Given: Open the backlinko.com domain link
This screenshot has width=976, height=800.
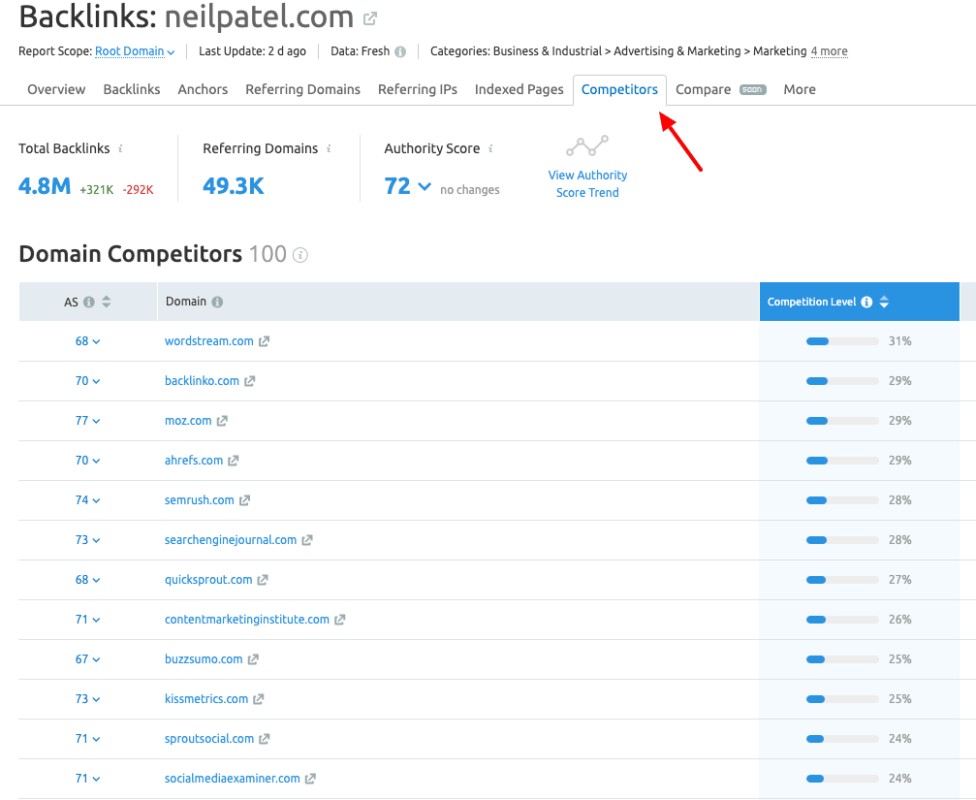Looking at the screenshot, I should tap(202, 381).
